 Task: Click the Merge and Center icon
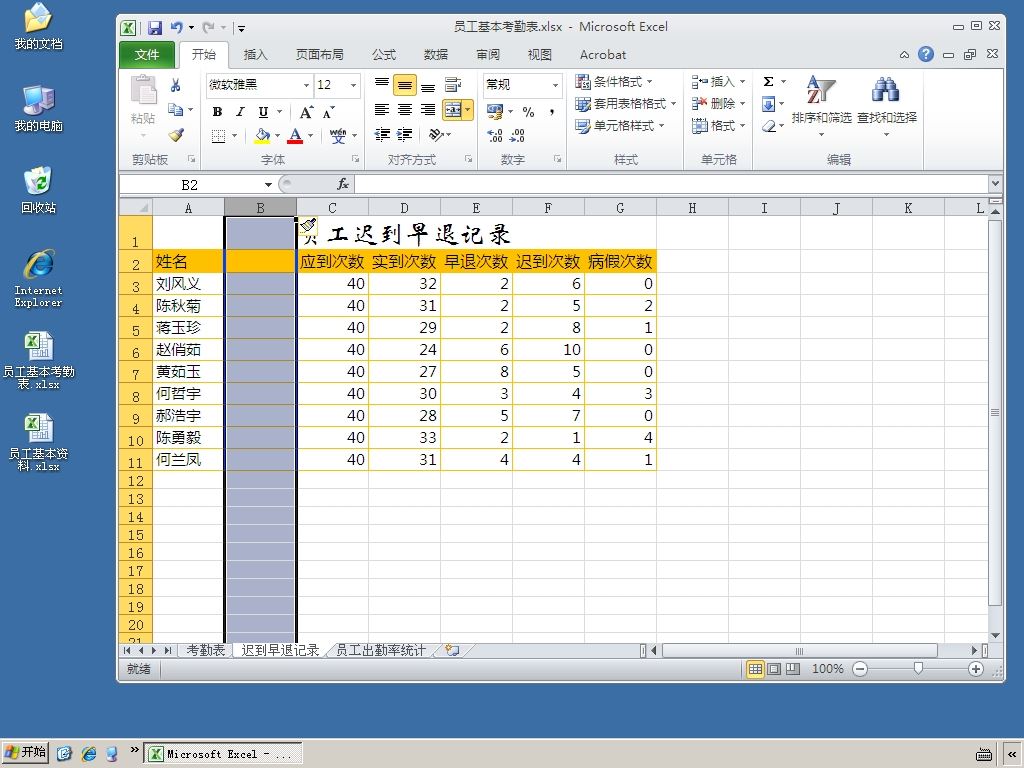pyautogui.click(x=453, y=109)
